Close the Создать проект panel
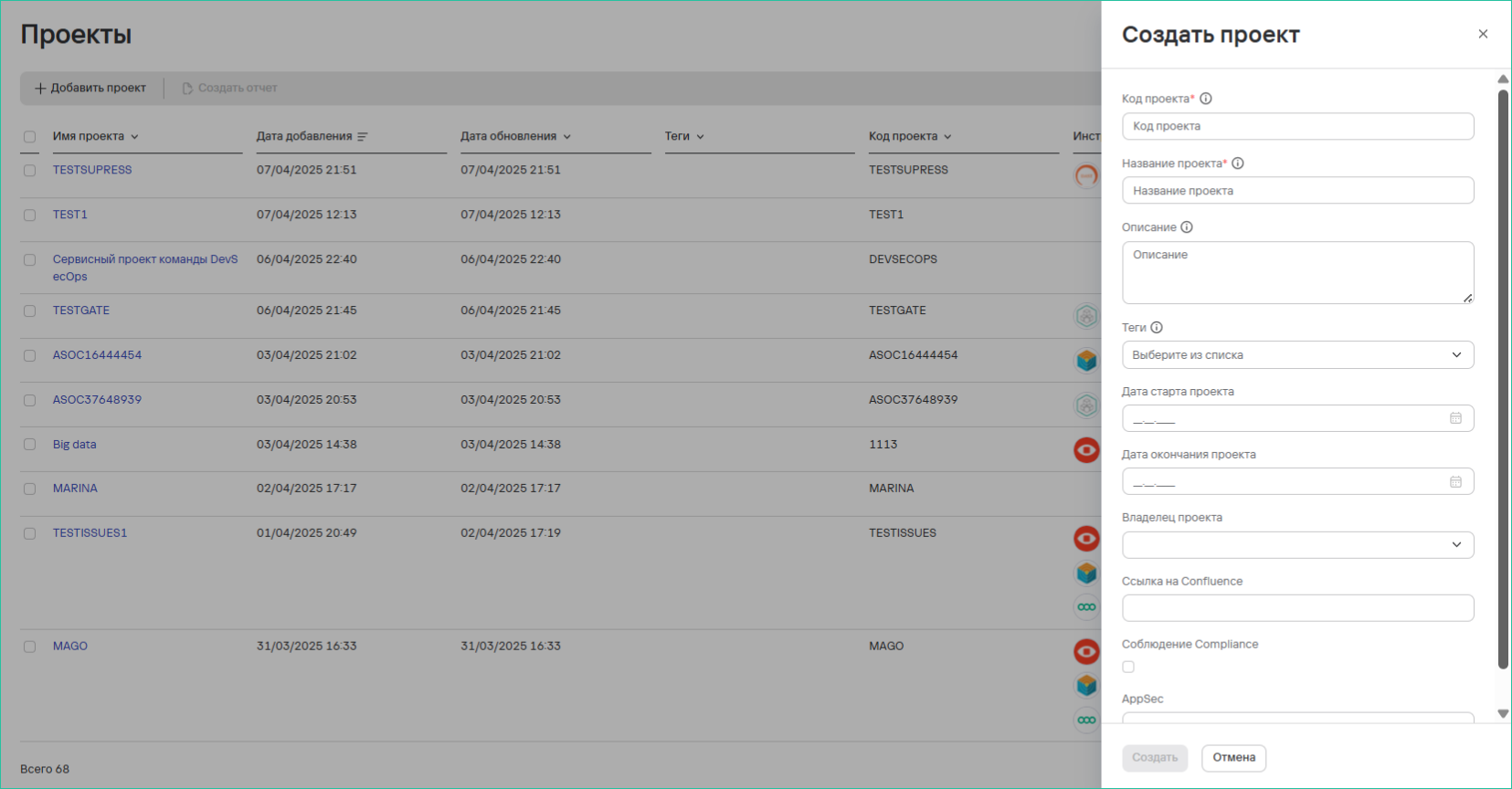Viewport: 1512px width, 789px height. click(x=1483, y=34)
